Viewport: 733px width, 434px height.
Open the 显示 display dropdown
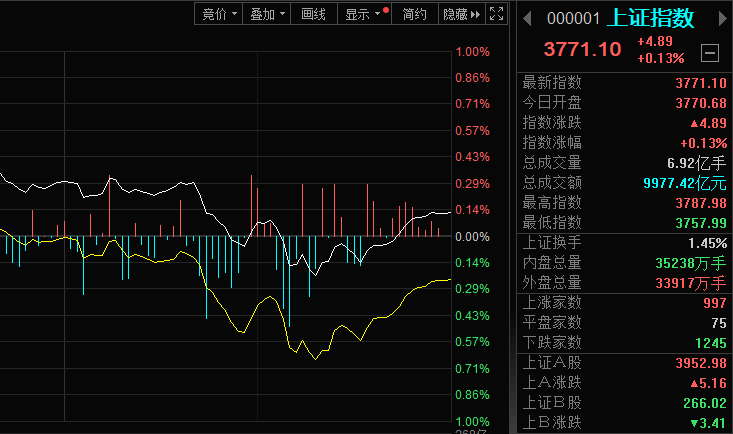point(364,14)
